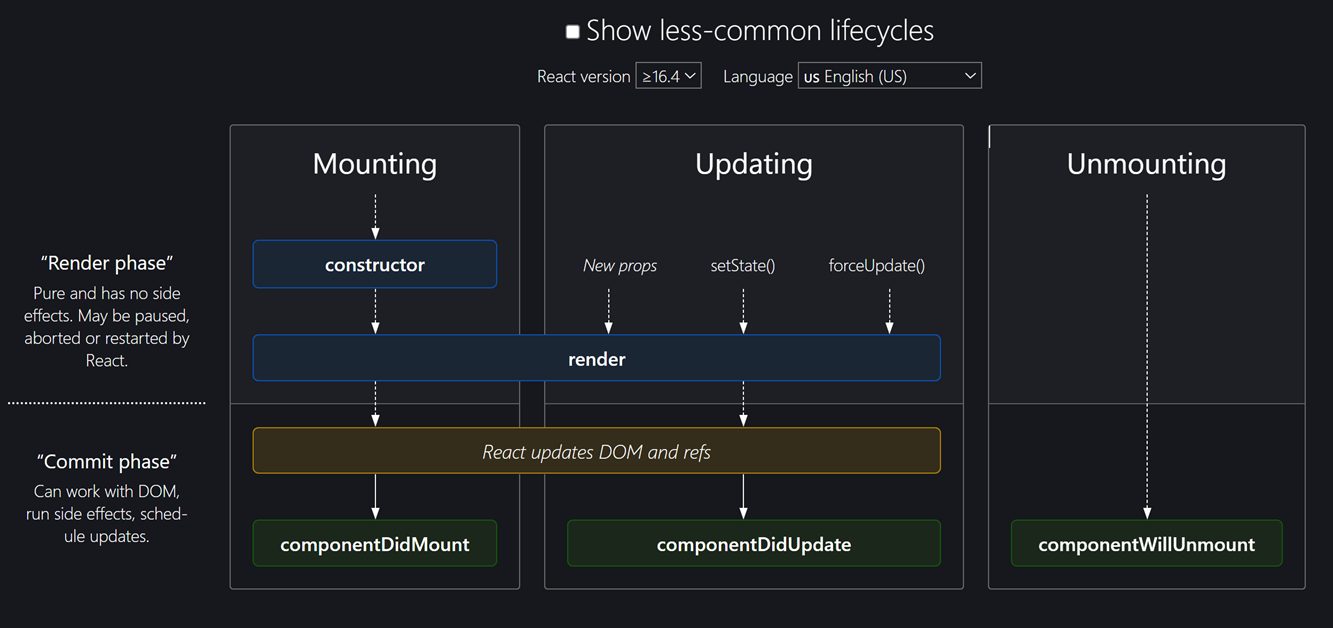Screen dimensions: 1333x628
Task: Click the 'Language' label
Action: click(x=758, y=77)
